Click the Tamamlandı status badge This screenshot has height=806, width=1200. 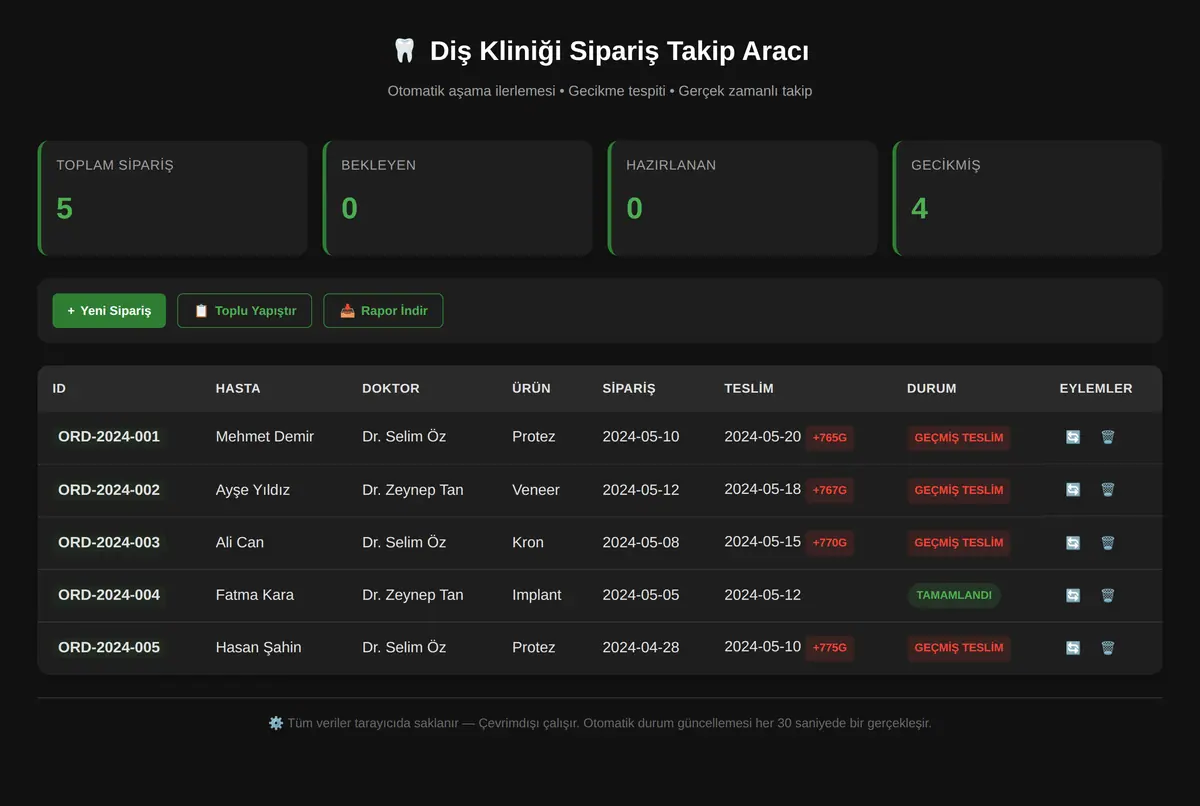(954, 595)
